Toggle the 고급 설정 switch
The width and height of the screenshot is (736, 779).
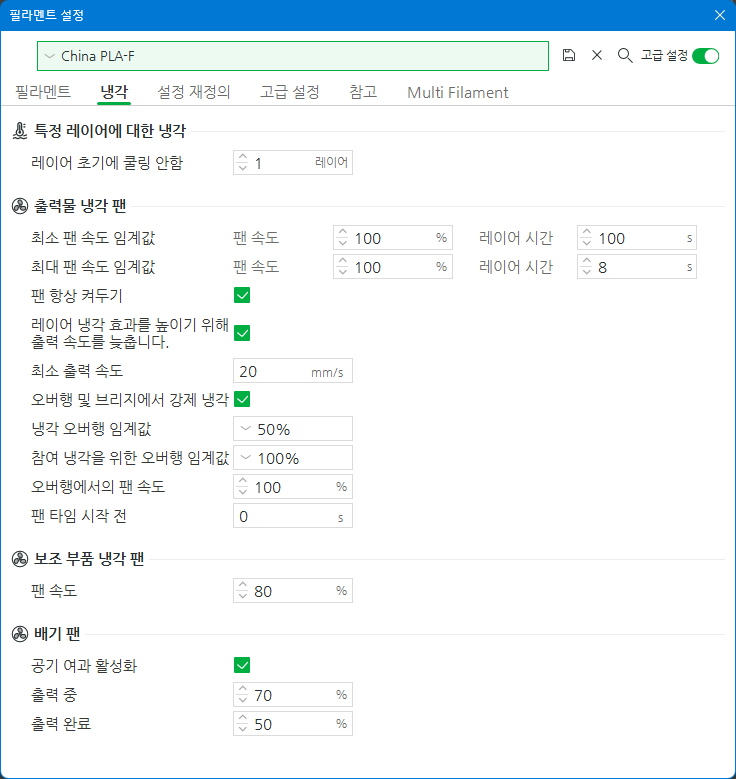click(706, 56)
